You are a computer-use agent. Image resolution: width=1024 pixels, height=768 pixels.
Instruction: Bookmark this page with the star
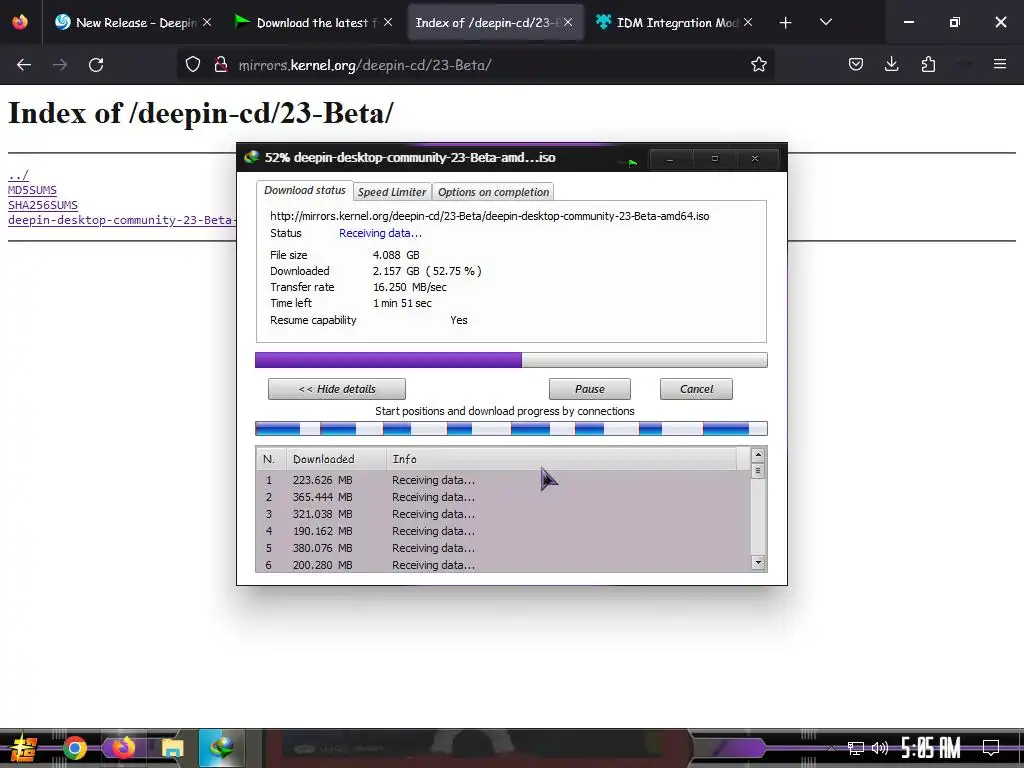coord(758,65)
